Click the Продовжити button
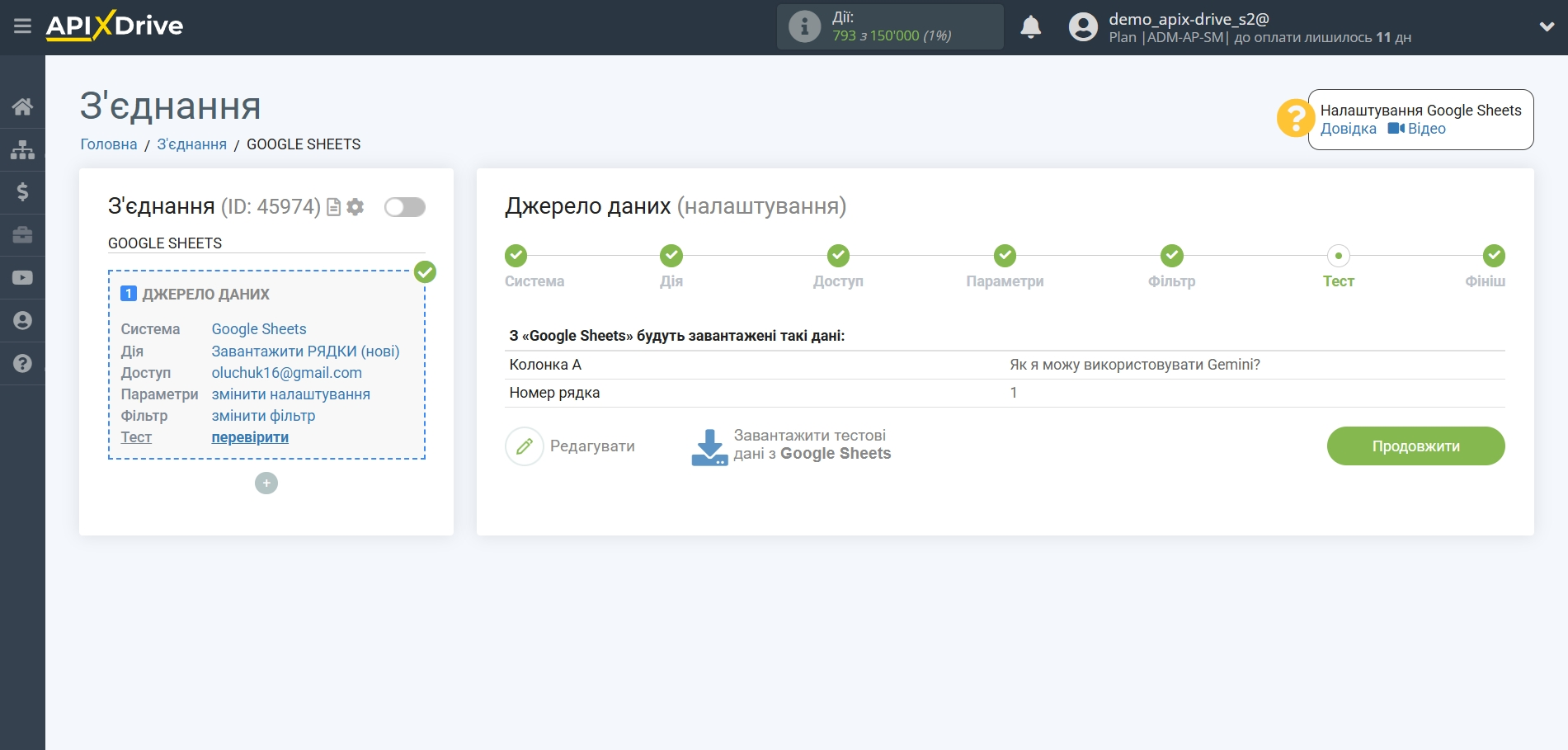The image size is (1568, 750). [1415, 446]
